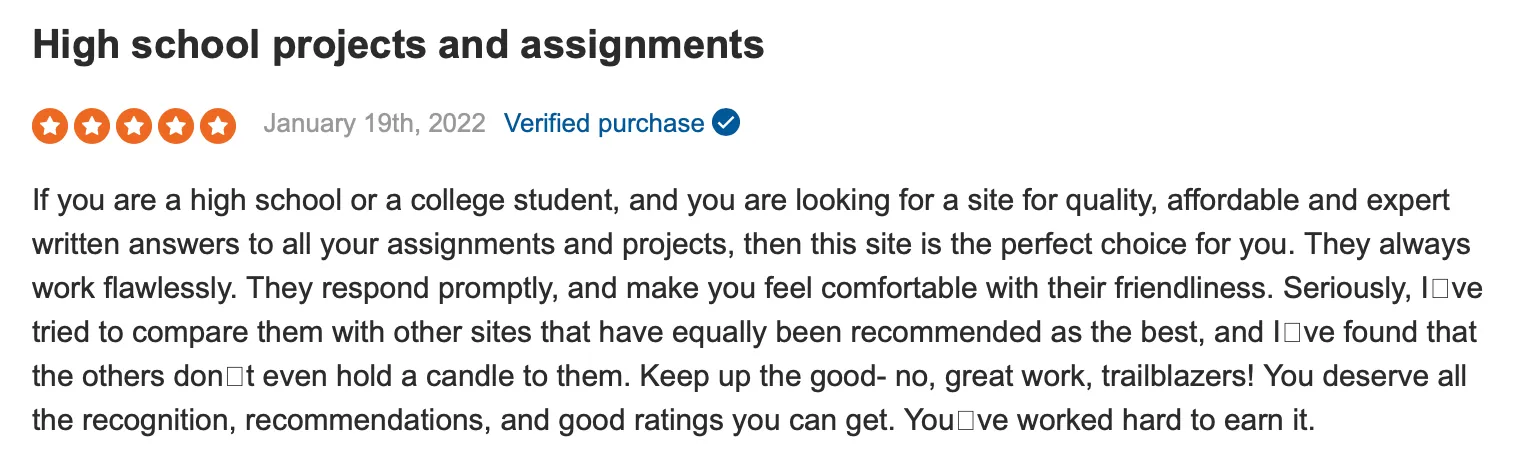
Task: Click the fifth orange rating star
Action: pos(218,126)
